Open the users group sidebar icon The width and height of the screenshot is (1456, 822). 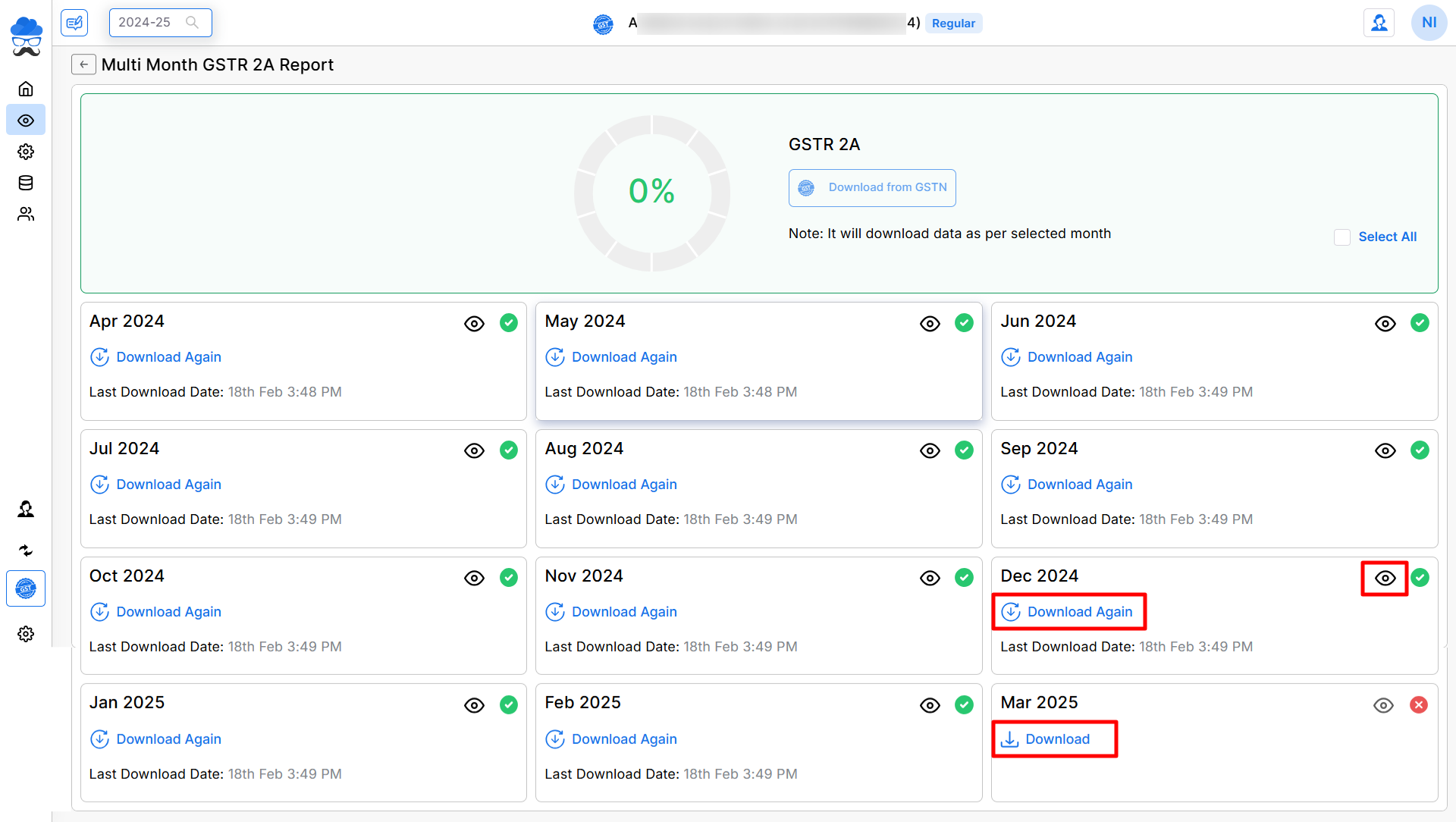tap(26, 215)
